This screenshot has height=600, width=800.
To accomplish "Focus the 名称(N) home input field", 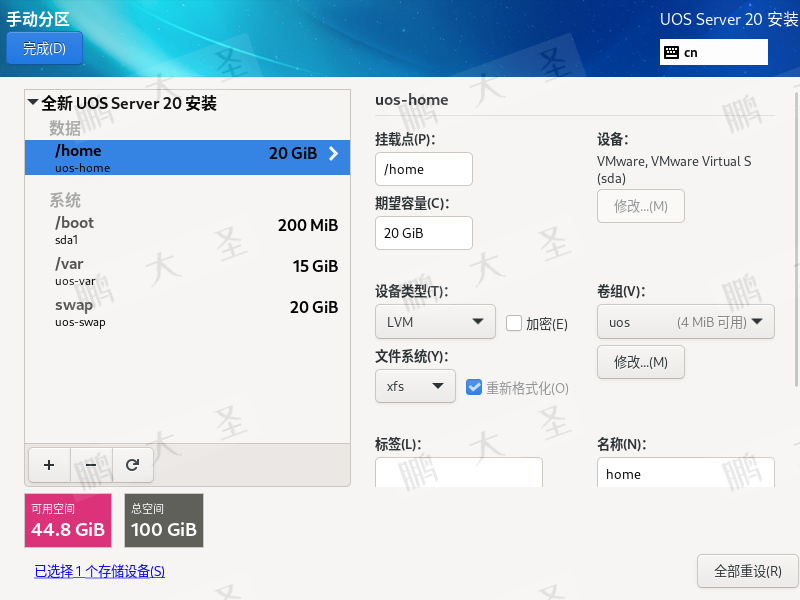I will [686, 472].
